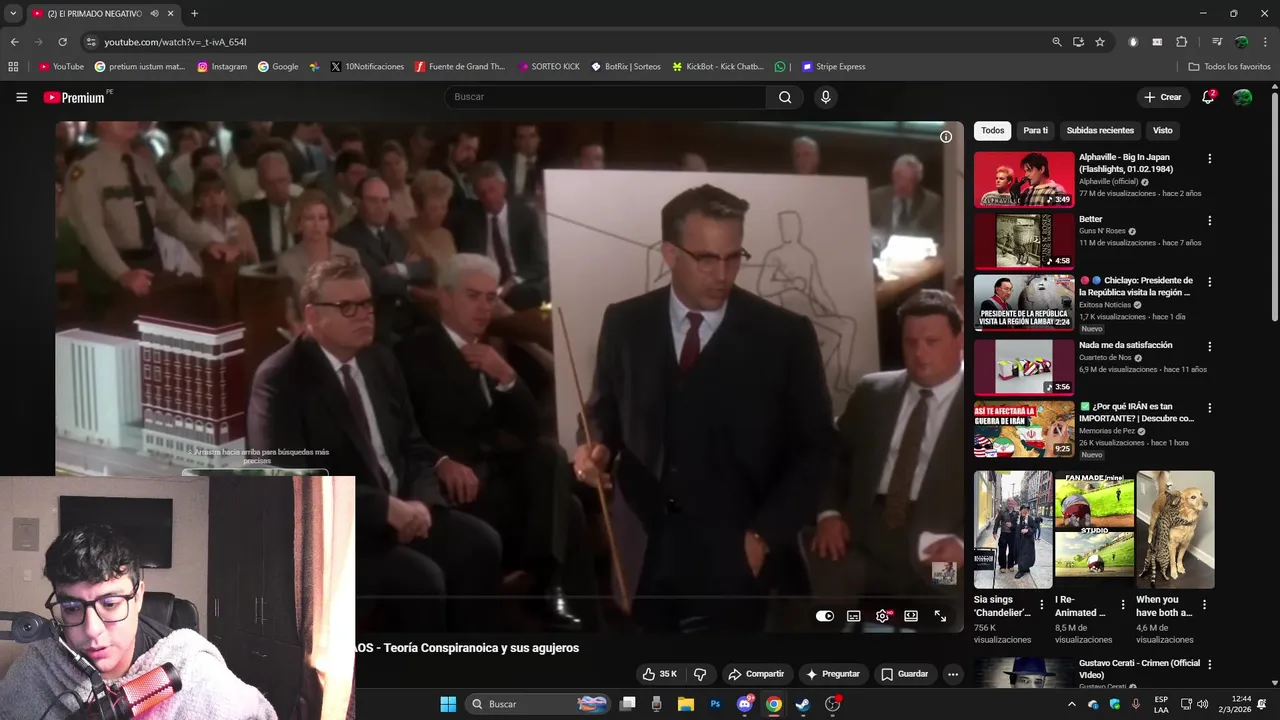1280x720 pixels.
Task: Mute the tab via the speaker icon
Action: pyautogui.click(x=154, y=13)
